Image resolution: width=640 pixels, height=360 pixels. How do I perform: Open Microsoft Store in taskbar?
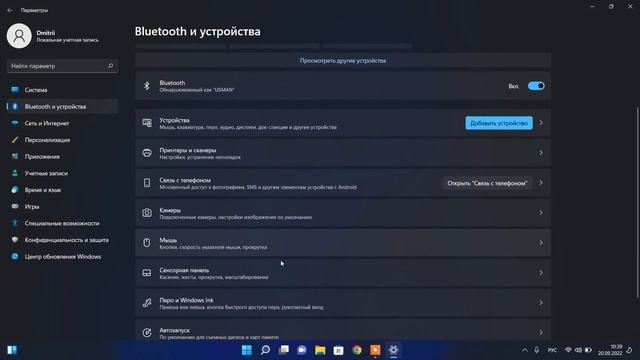(338, 350)
